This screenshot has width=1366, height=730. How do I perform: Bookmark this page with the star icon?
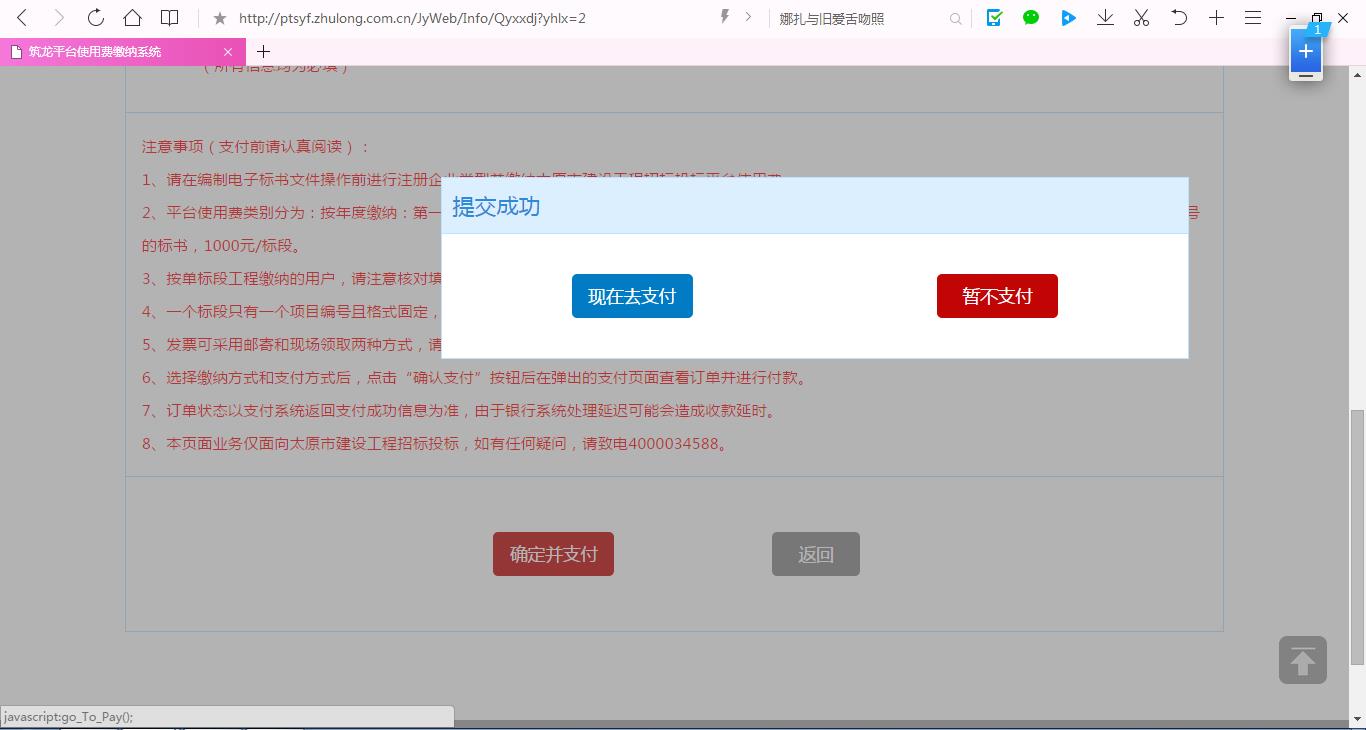click(220, 18)
